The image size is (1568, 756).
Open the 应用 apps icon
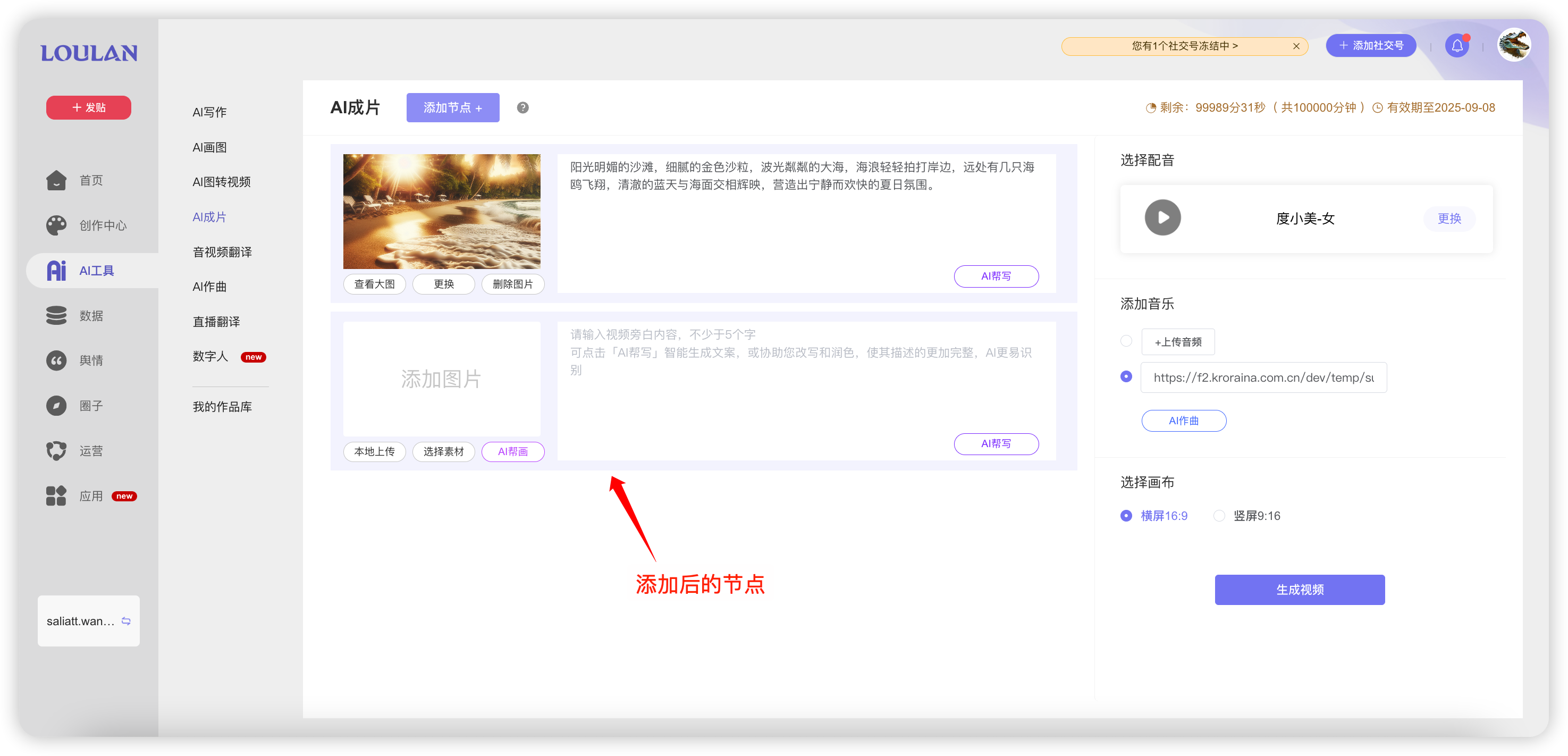[57, 495]
